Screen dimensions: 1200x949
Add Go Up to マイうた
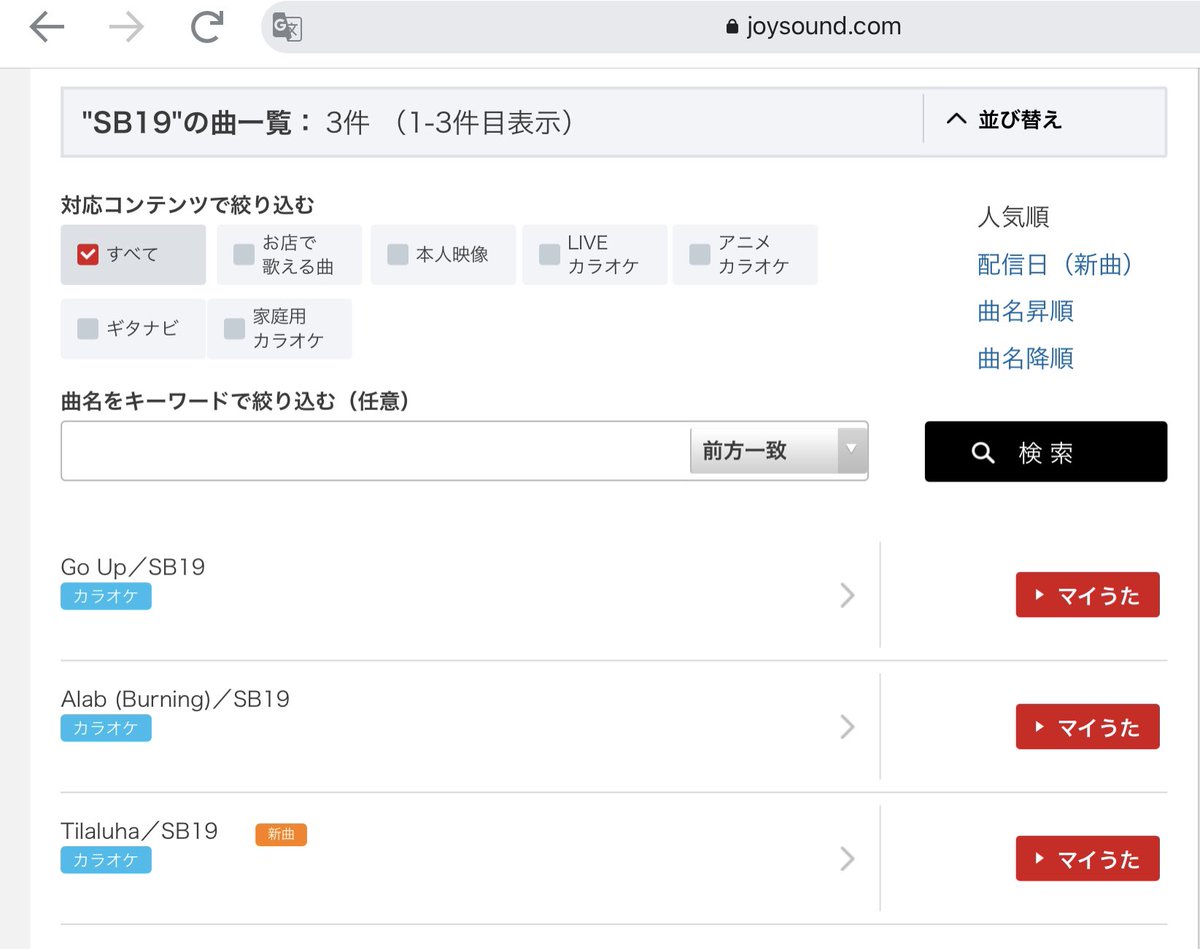[x=1088, y=595]
